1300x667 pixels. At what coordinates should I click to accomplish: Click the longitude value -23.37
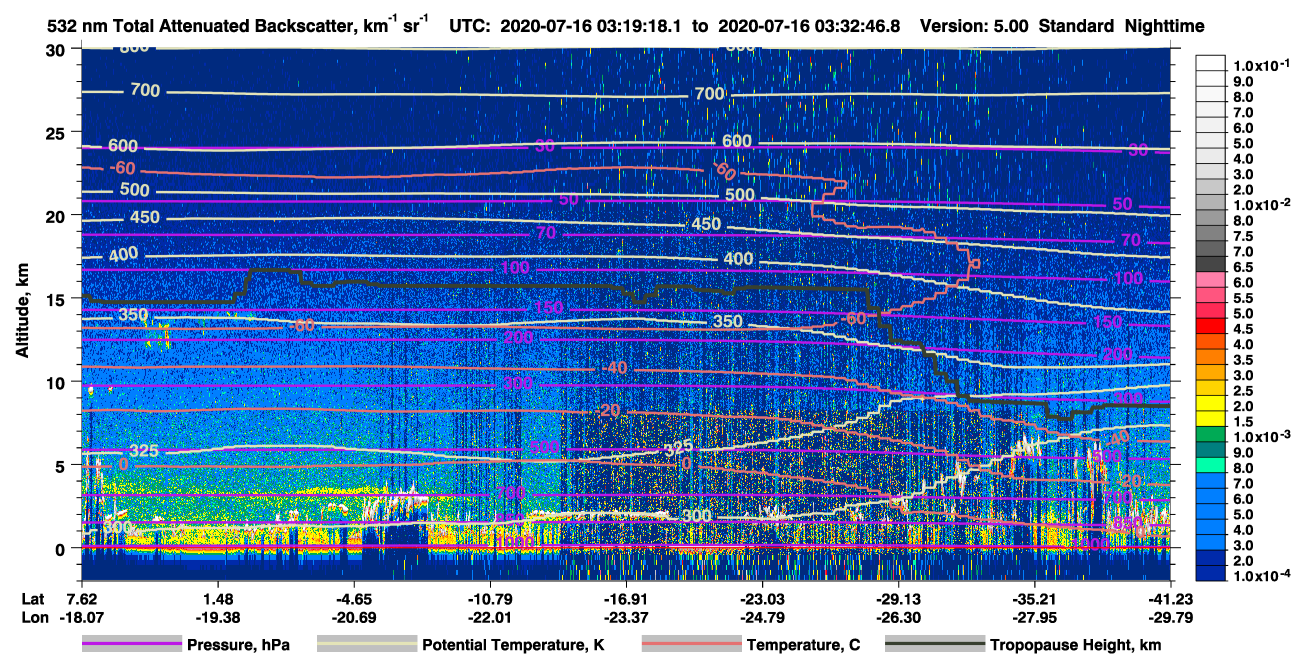(625, 617)
